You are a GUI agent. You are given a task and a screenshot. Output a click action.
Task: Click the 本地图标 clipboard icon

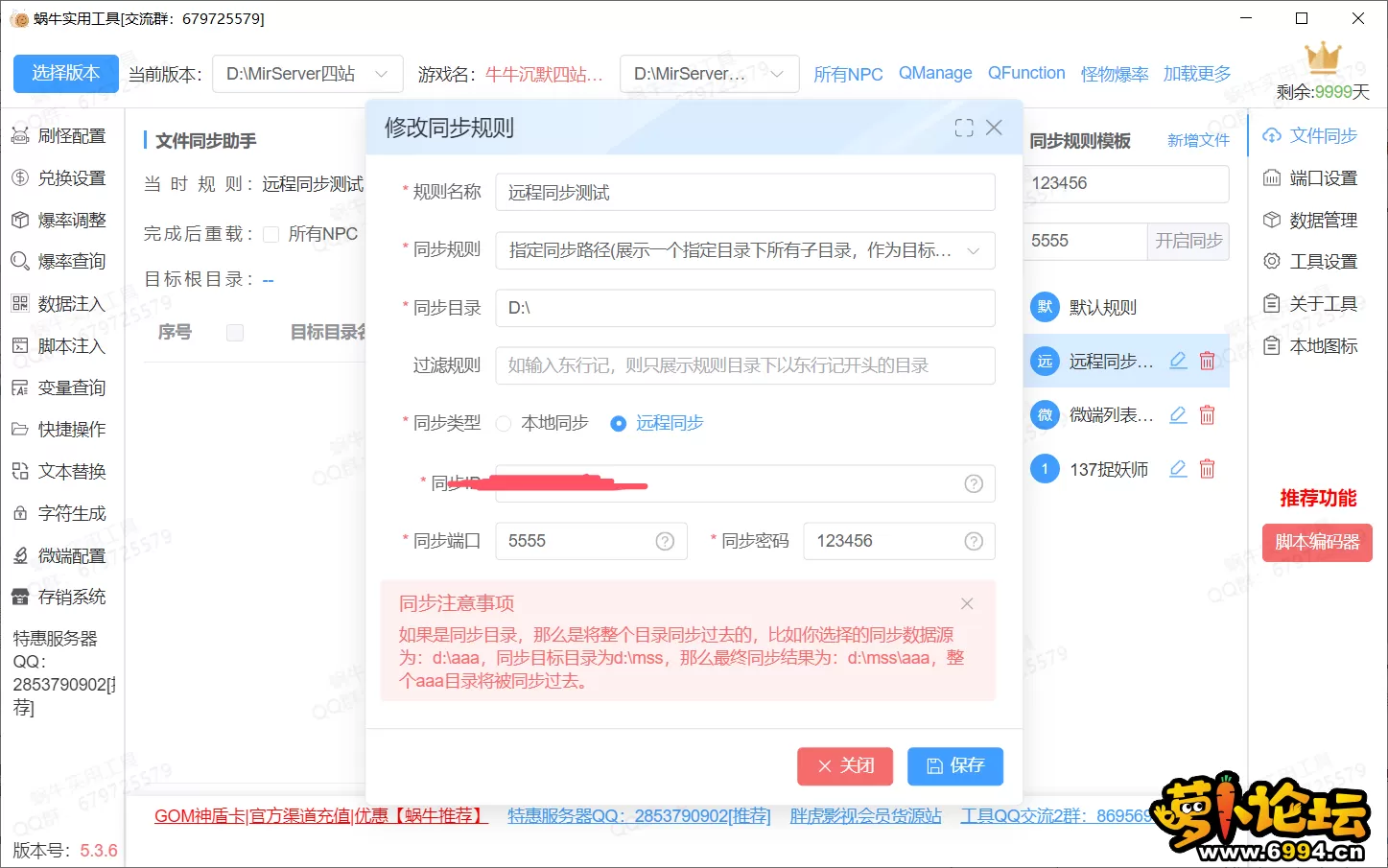[1272, 345]
